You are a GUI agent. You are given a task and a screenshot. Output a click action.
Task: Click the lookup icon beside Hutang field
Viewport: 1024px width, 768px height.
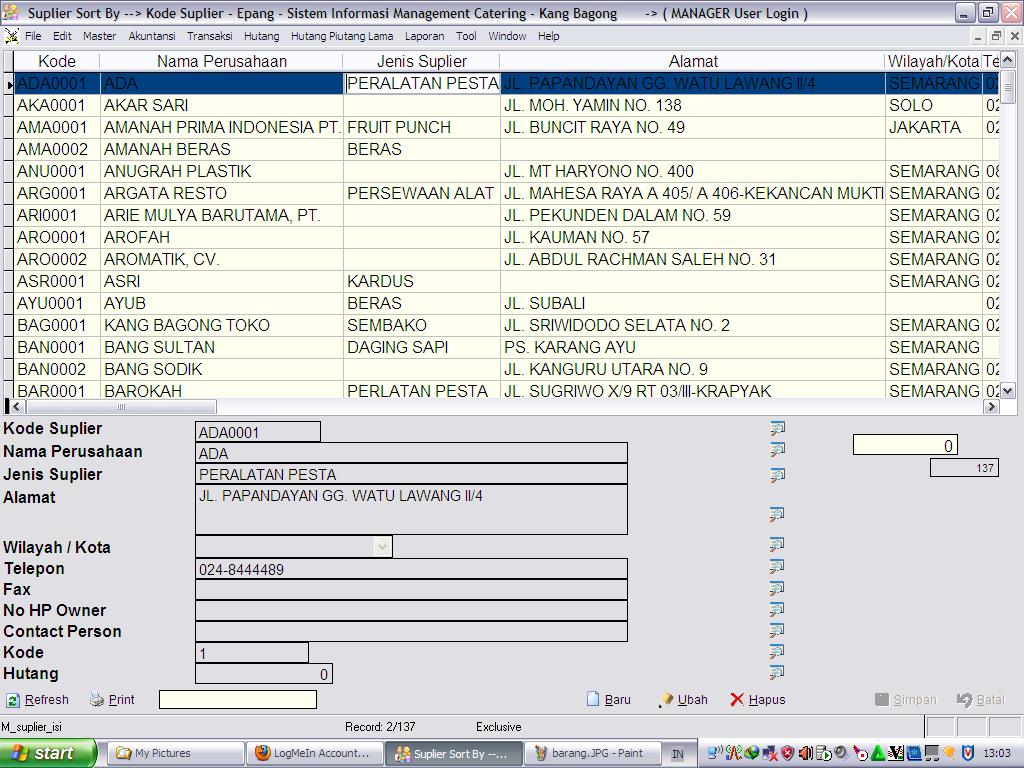777,672
